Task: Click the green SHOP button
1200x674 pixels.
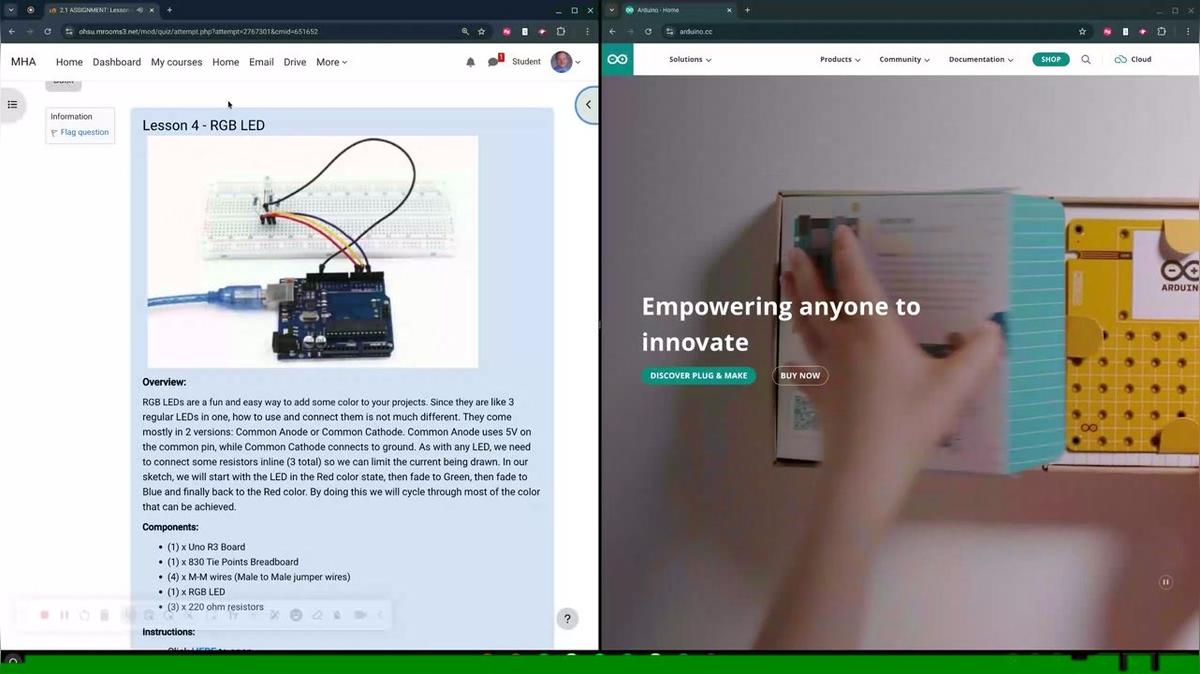Action: tap(1050, 59)
